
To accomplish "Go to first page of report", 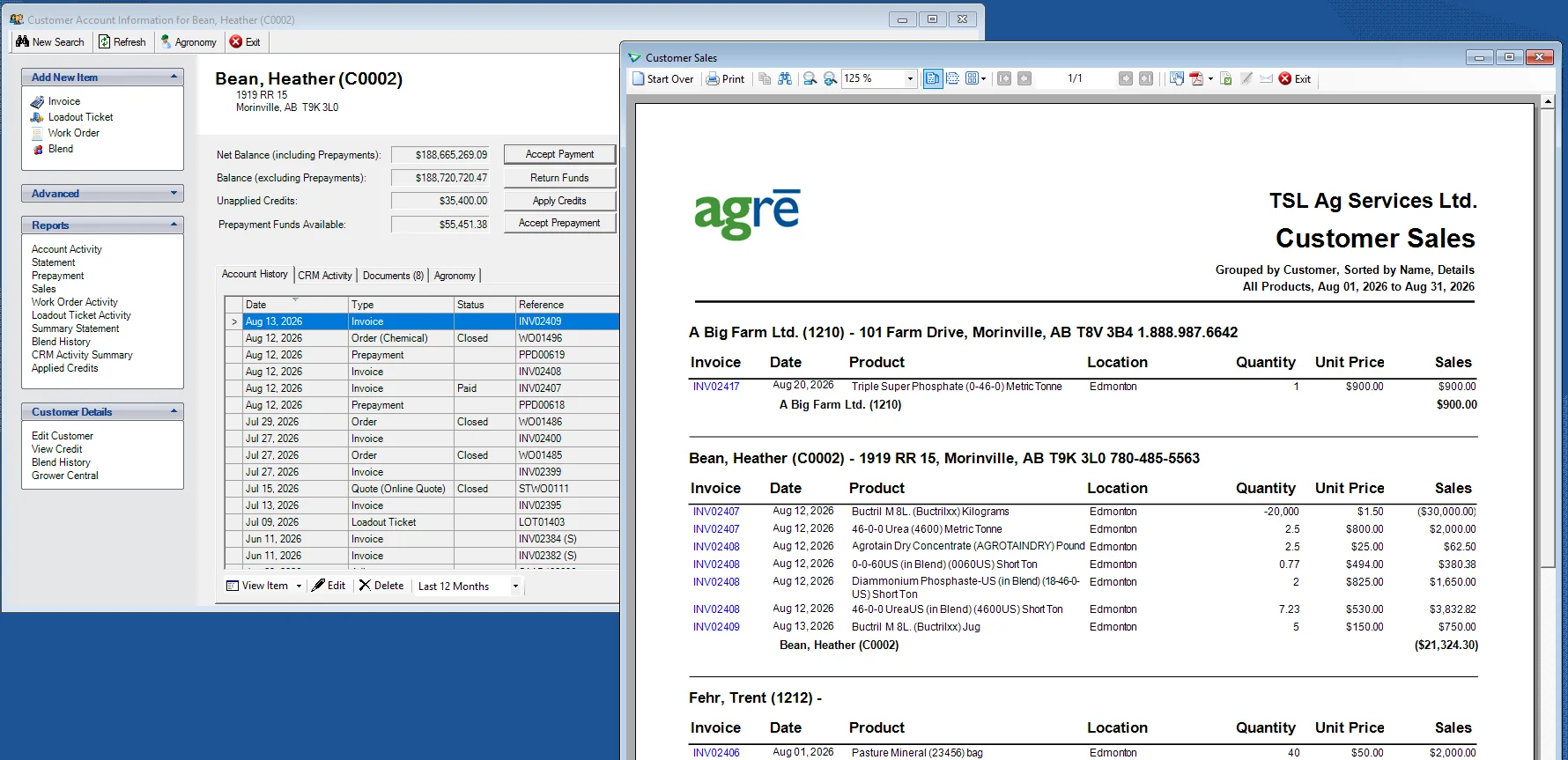I will pos(1004,79).
